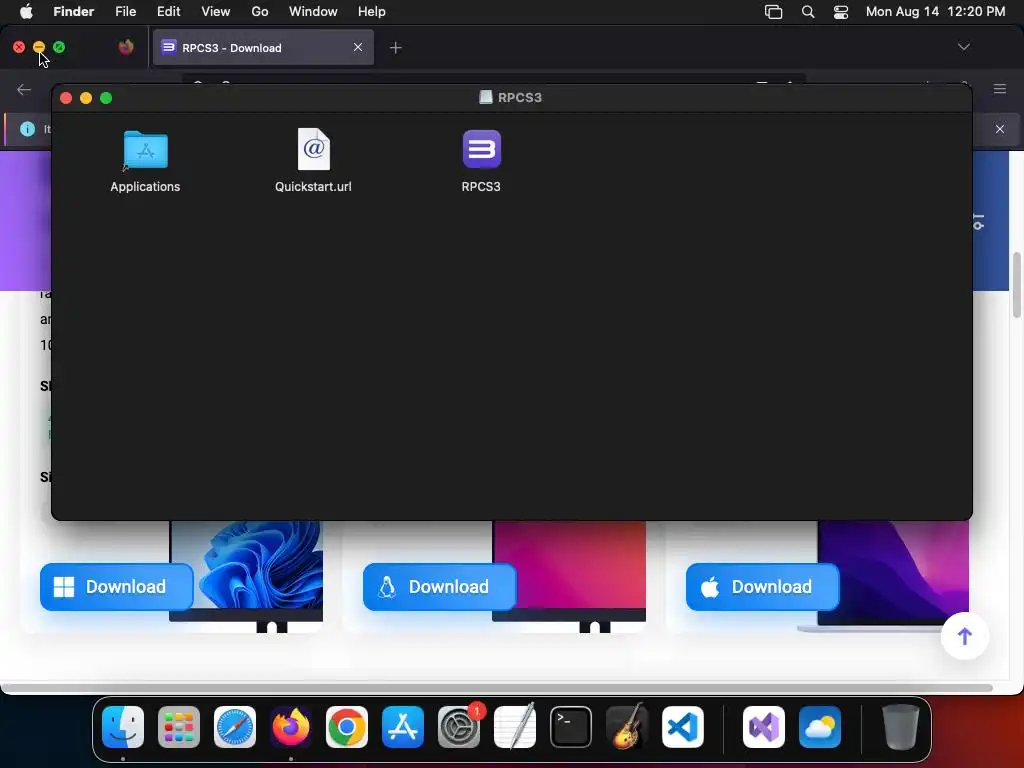Expand the Firefox list all tabs chevron

point(964,47)
